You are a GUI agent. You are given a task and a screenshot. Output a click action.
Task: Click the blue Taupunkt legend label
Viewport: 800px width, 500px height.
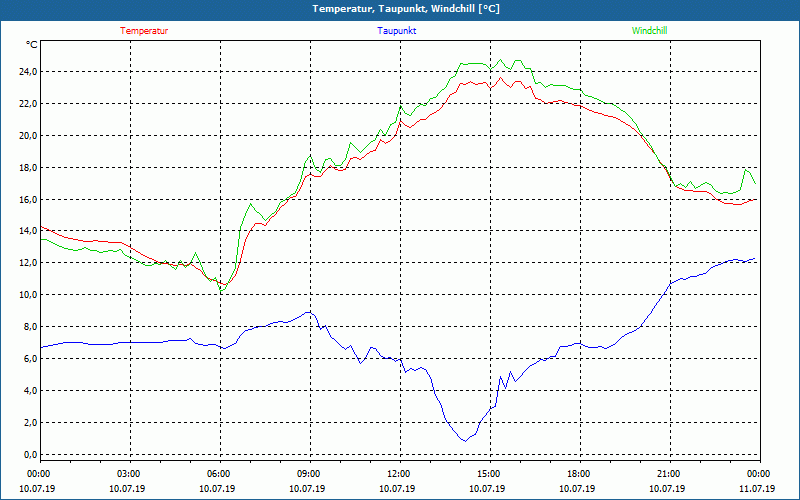(396, 31)
